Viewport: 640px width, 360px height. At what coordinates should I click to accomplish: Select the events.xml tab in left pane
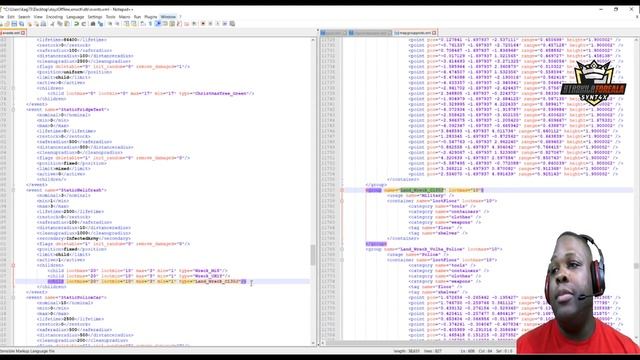point(11,33)
